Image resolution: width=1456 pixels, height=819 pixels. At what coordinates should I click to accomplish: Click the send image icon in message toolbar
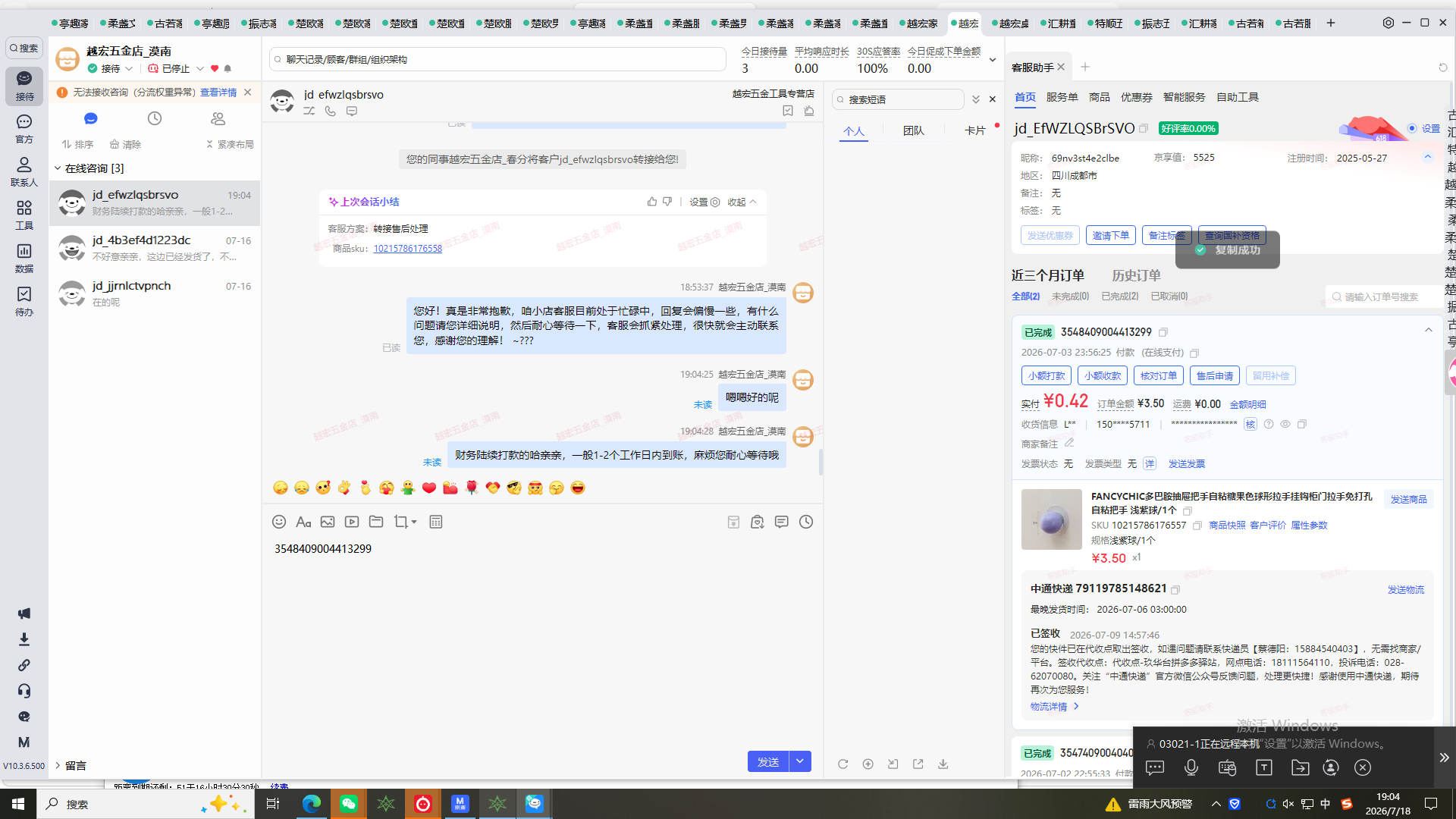(x=328, y=522)
